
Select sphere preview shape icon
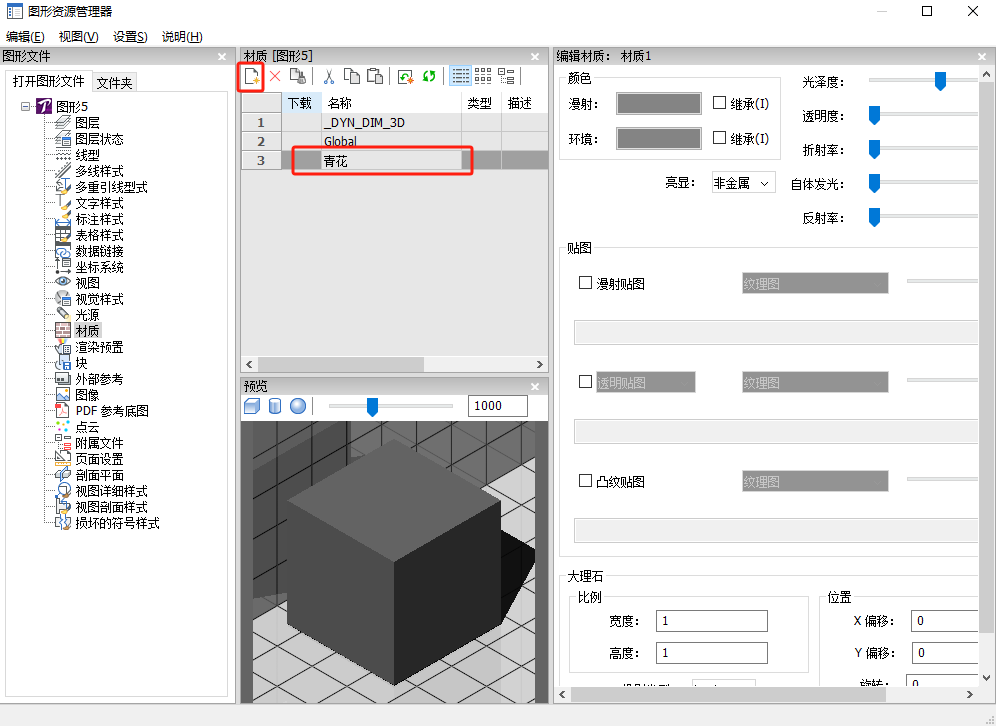pos(298,406)
